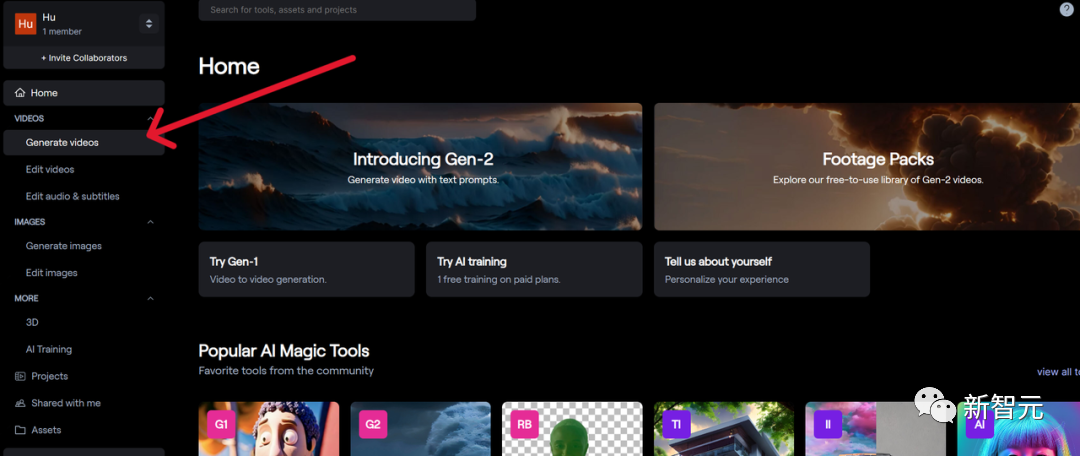
Task: Open the Hu workspace switcher dropdown
Action: pos(148,23)
